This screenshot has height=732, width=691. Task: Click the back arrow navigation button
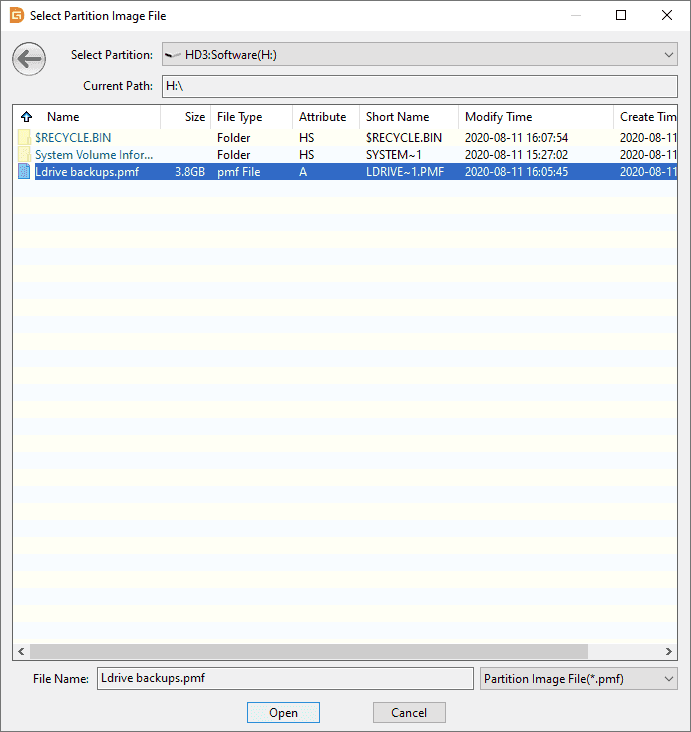click(29, 60)
